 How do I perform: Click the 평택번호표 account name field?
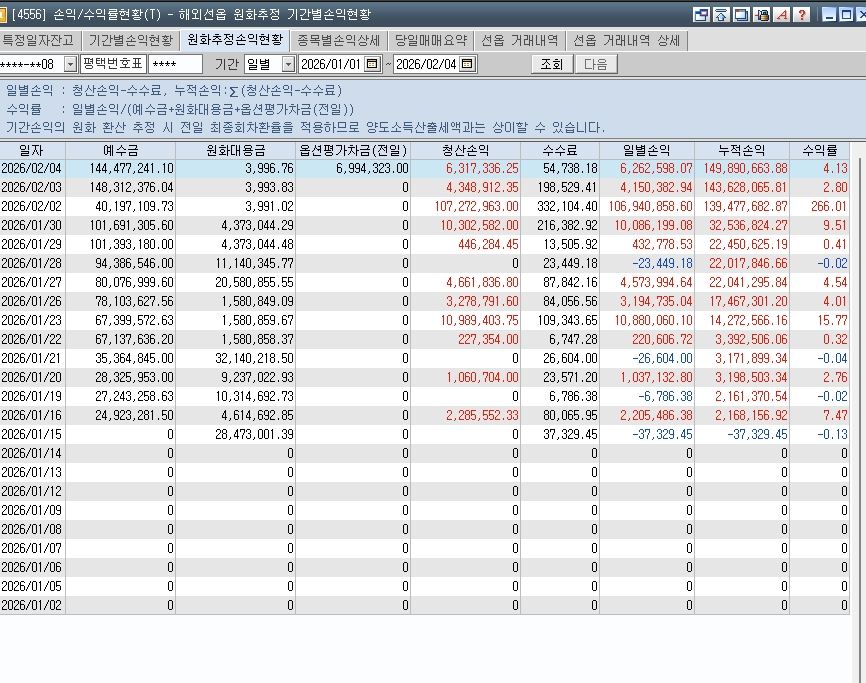pos(113,64)
